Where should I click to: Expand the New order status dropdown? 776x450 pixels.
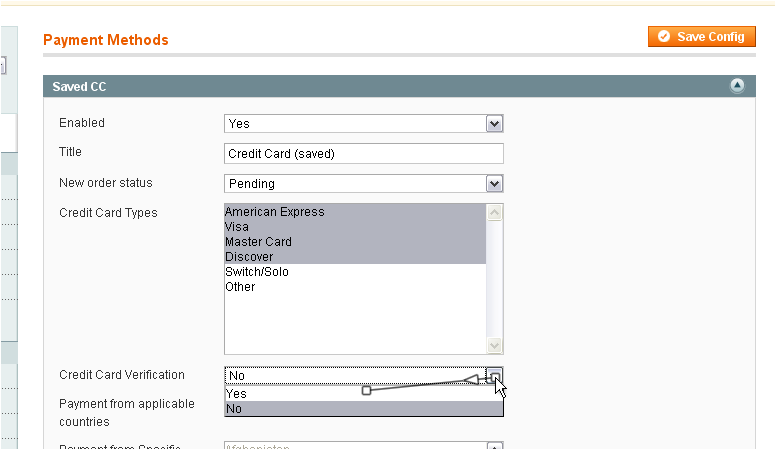363,184
